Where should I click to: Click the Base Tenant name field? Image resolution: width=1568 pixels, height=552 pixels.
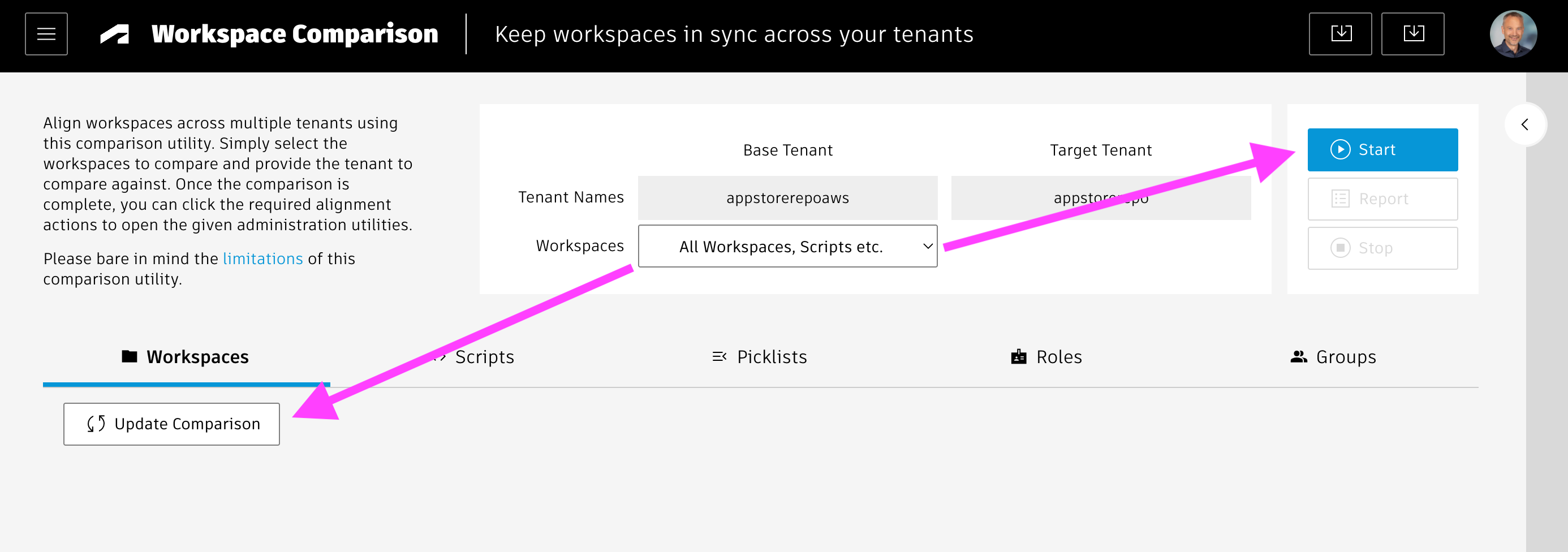tap(787, 198)
